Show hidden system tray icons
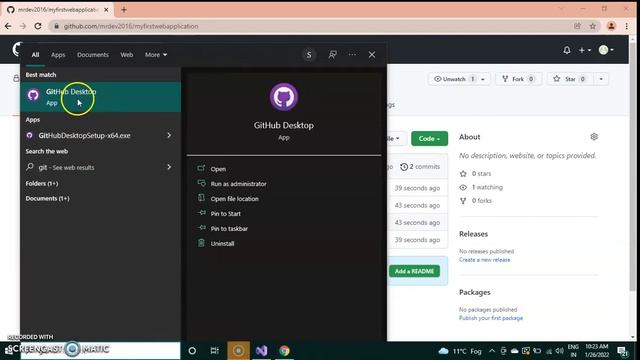The width and height of the screenshot is (640, 360). tap(492, 351)
